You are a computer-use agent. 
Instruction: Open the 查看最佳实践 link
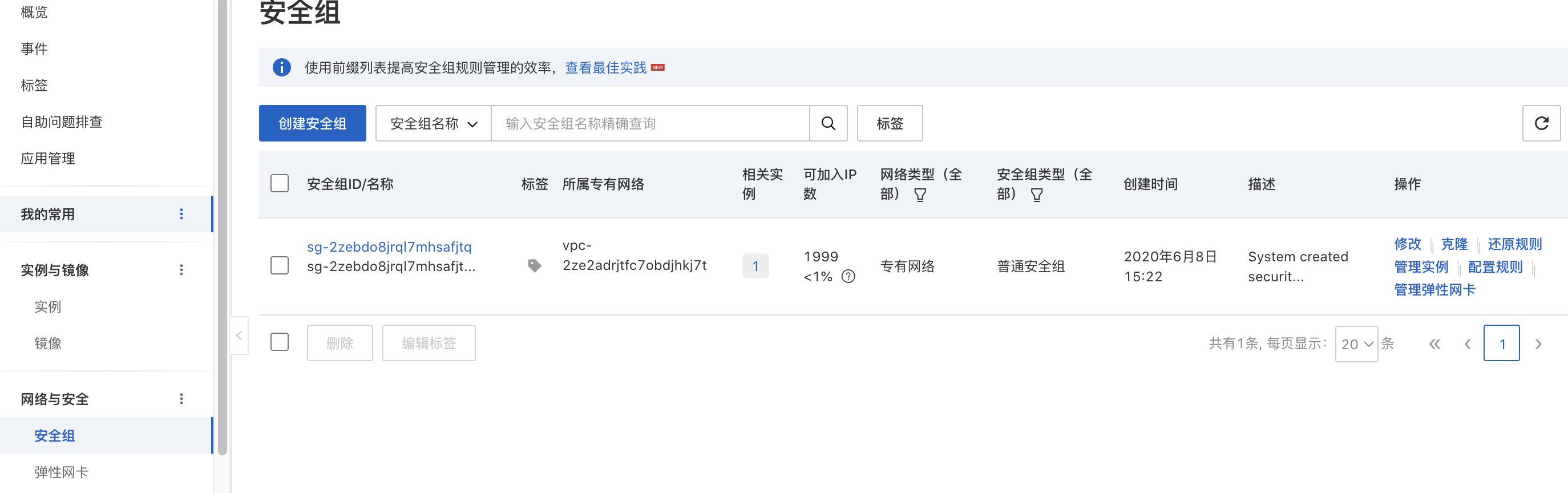point(605,67)
